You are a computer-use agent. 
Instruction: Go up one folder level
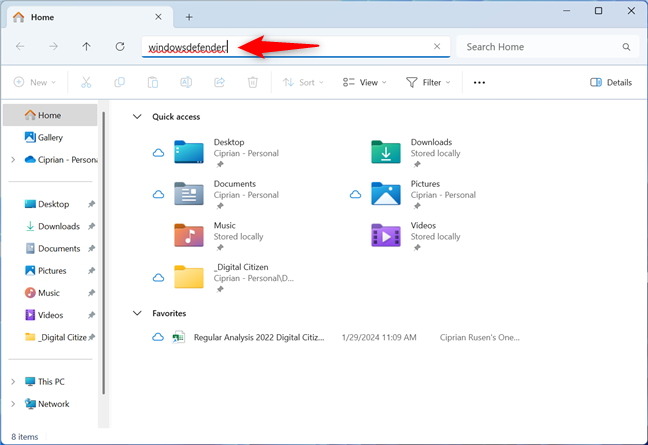point(87,47)
